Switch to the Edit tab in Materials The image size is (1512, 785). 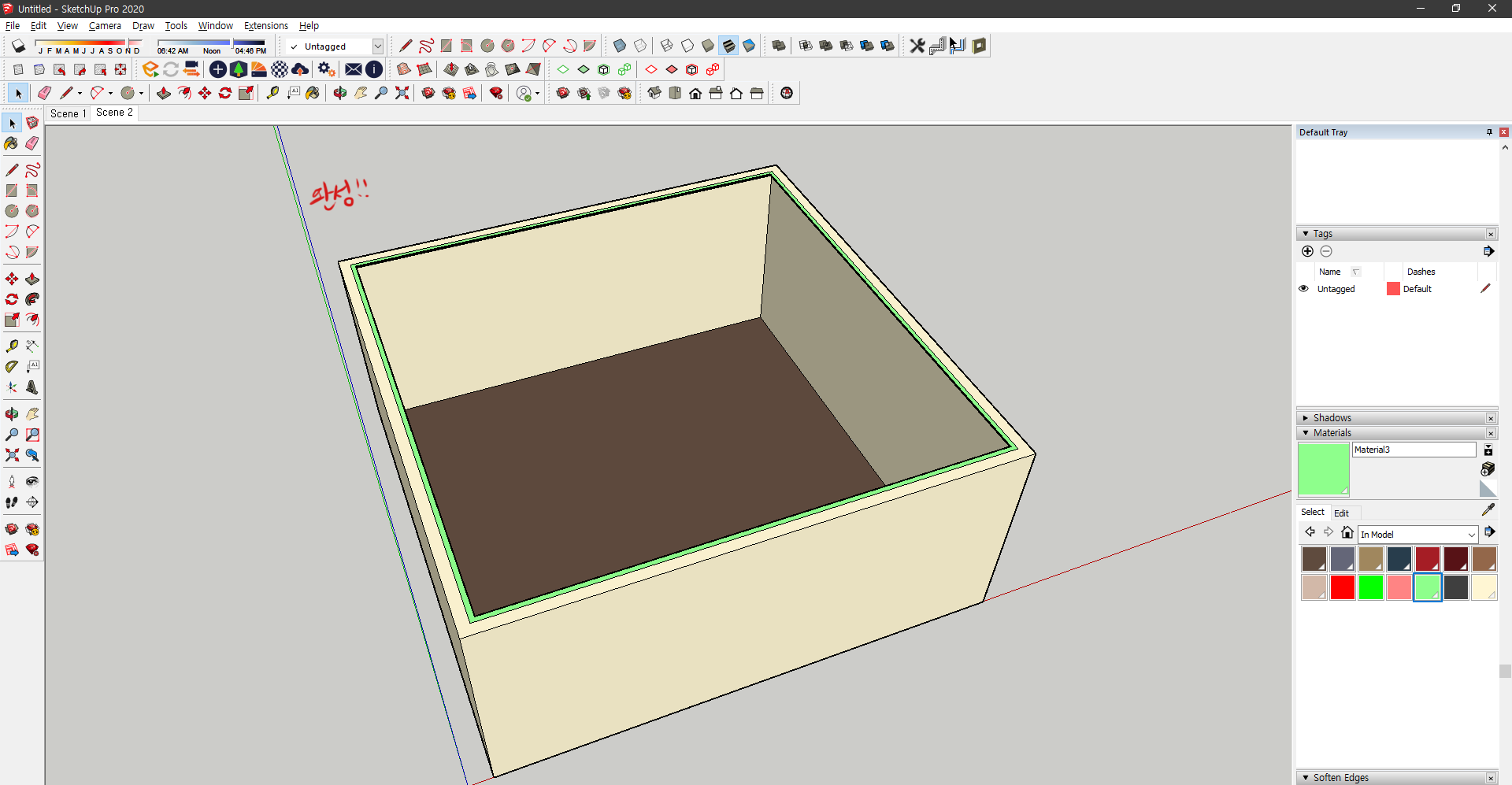pos(1341,513)
